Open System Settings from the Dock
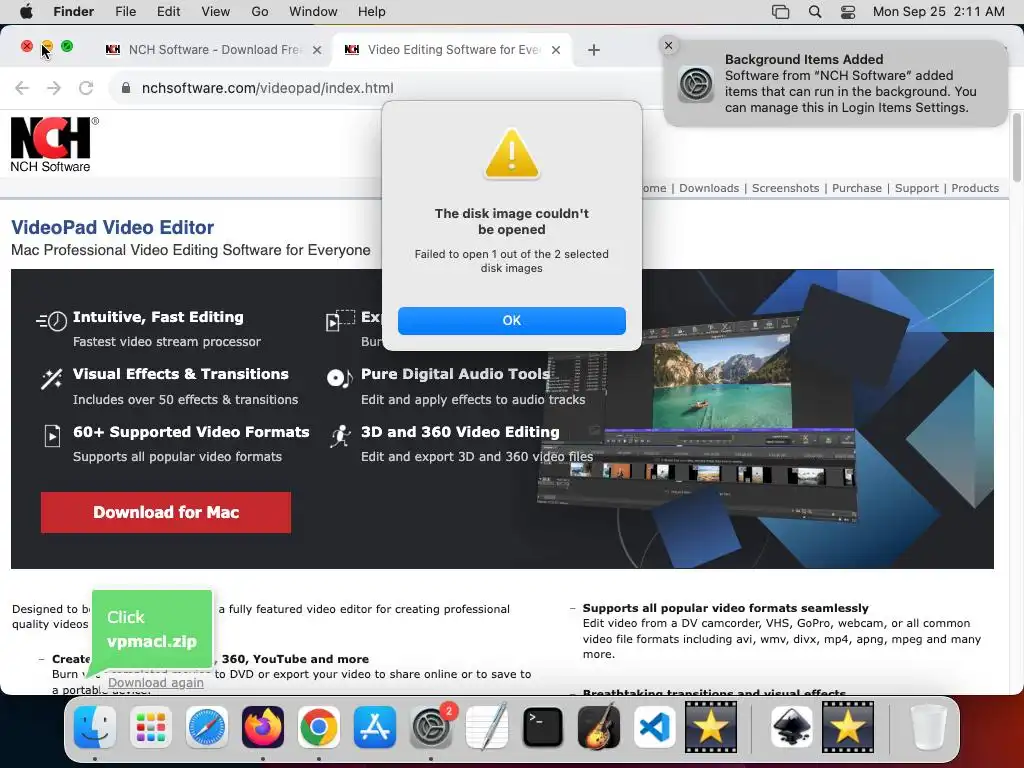Screen dimensions: 1024x768 coord(431,727)
